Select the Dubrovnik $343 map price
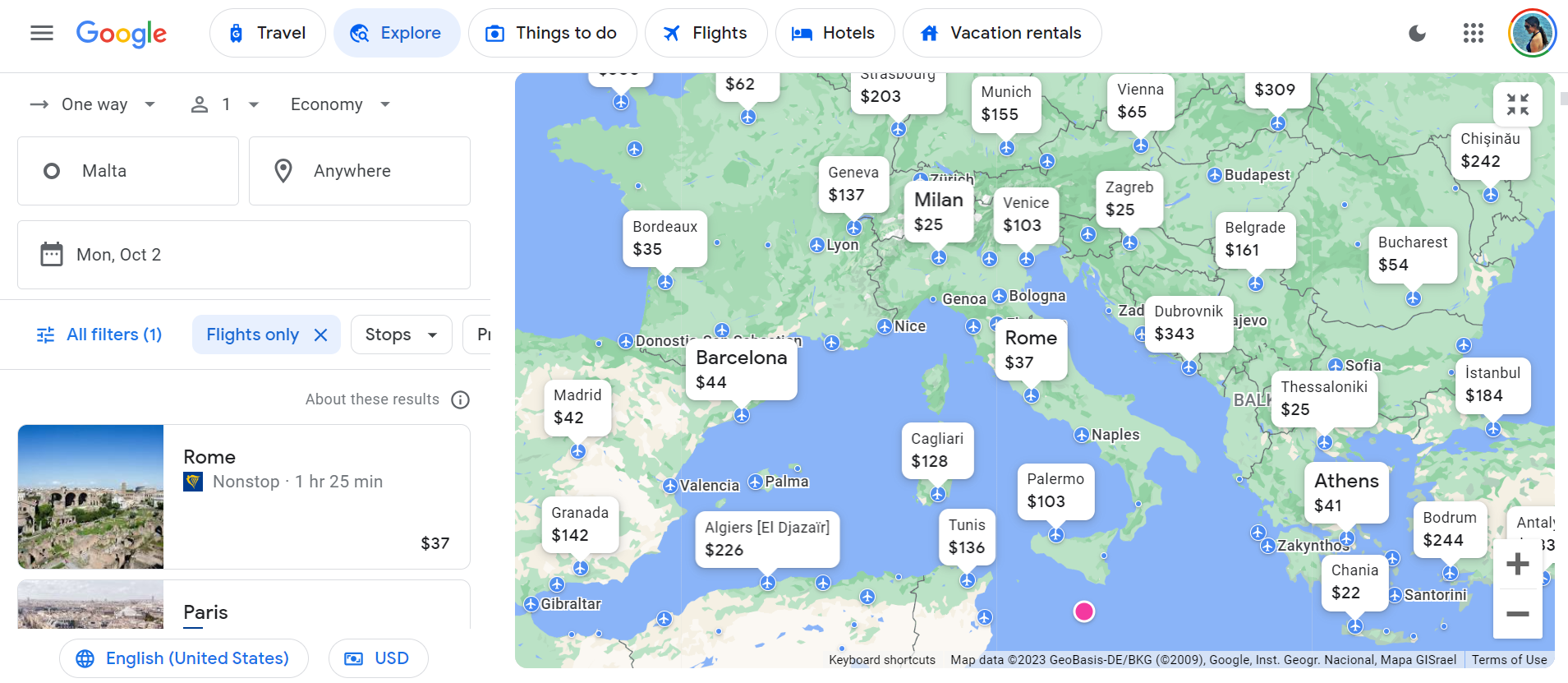The height and width of the screenshot is (683, 1568). coord(1189,323)
